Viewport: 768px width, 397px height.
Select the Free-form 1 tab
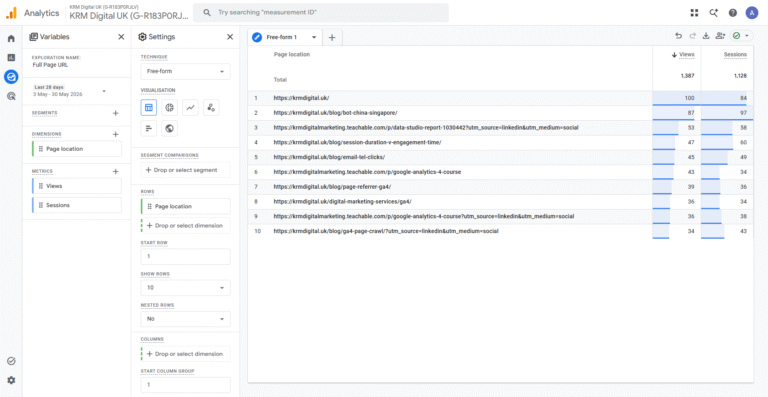pyautogui.click(x=285, y=37)
